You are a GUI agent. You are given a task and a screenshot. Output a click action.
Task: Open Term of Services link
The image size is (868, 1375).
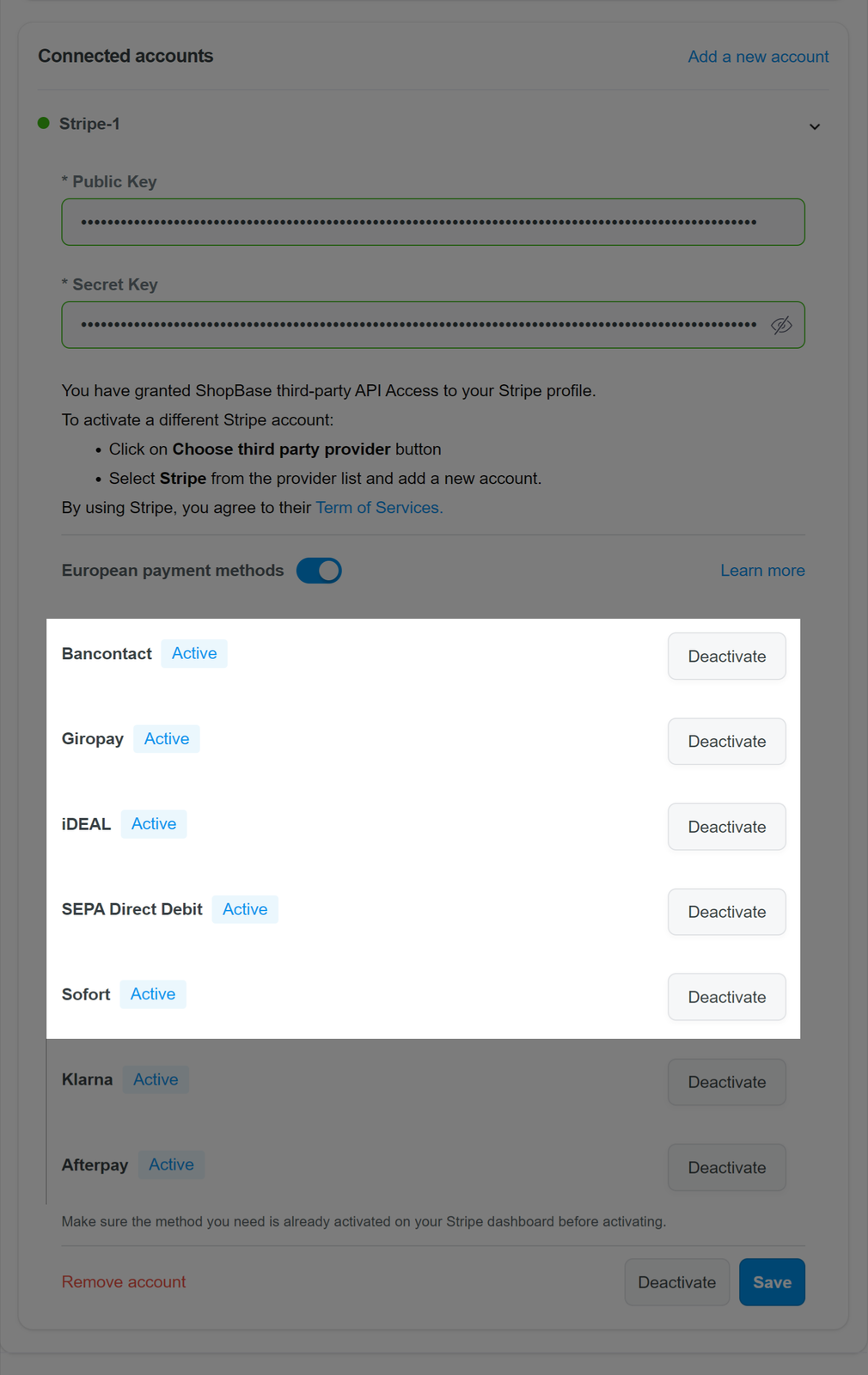[x=379, y=508]
